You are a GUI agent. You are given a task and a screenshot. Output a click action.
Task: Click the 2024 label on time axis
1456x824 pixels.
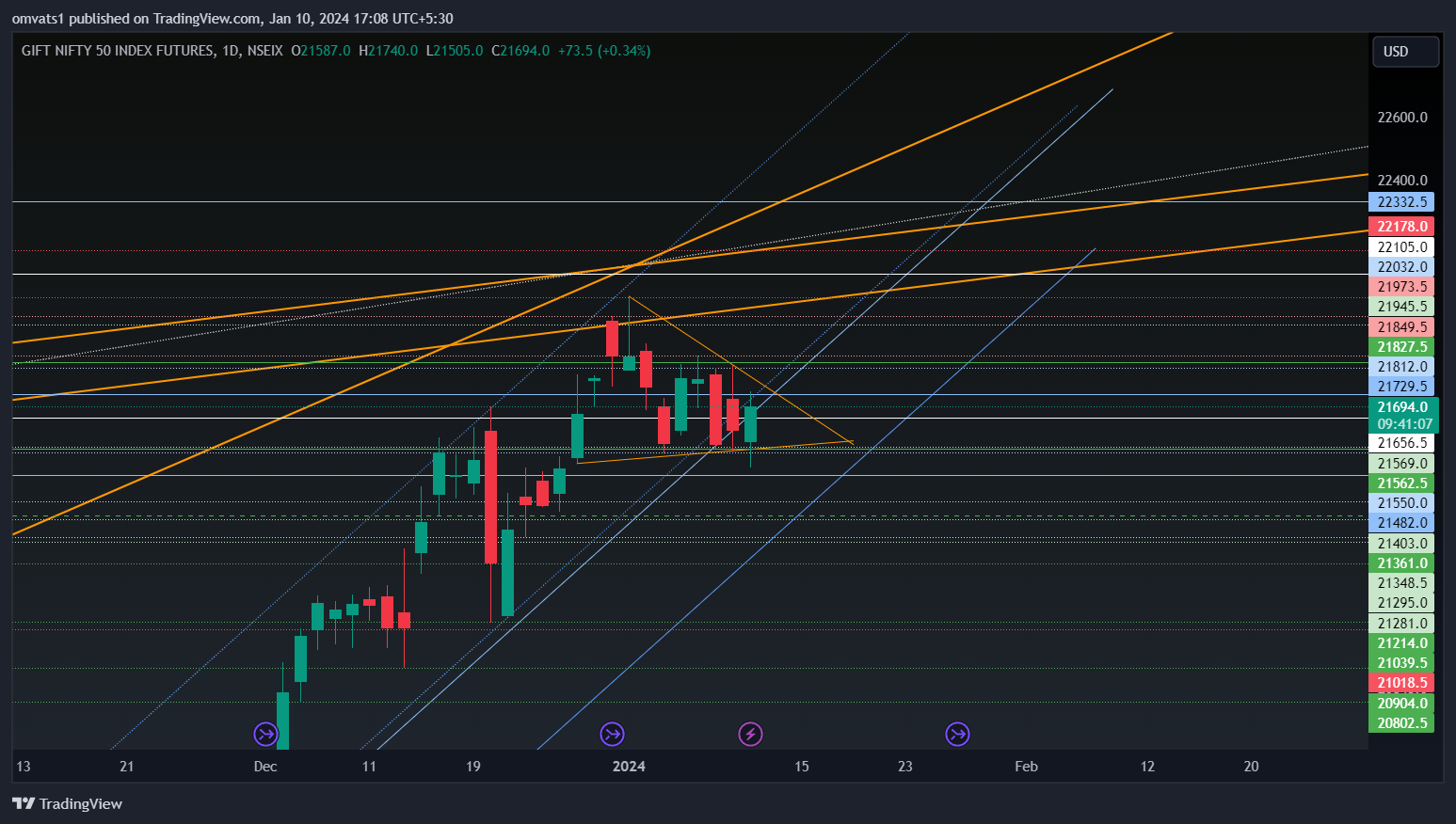(629, 767)
